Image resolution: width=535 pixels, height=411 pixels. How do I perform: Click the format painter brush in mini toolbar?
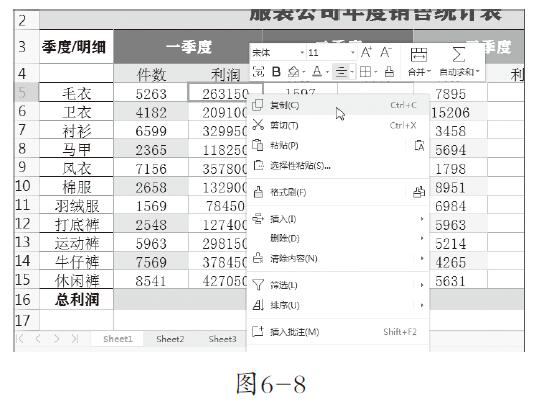tap(389, 72)
